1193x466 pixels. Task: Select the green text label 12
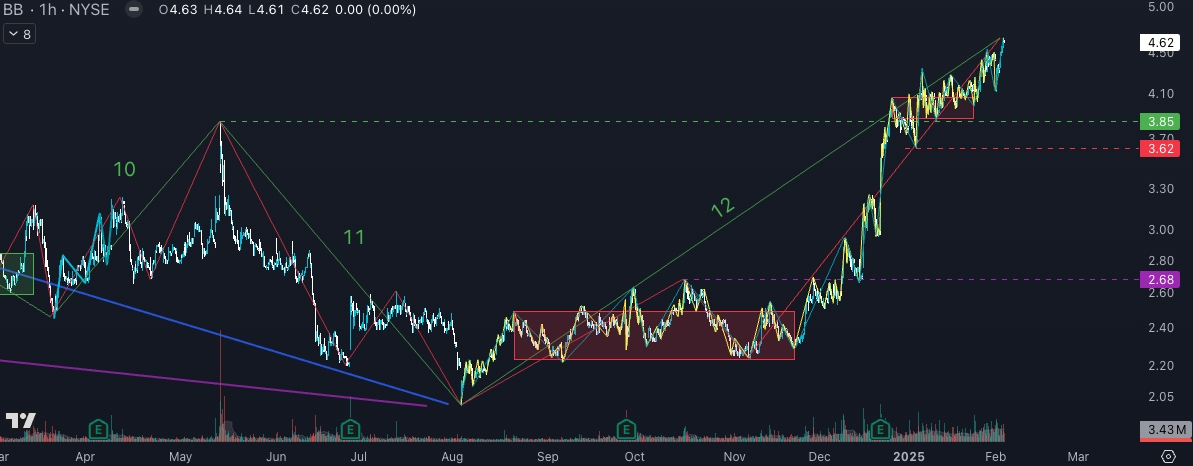(x=722, y=208)
